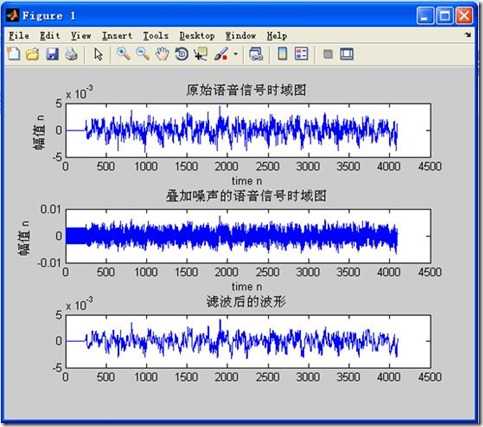Click the middle plot's time n label
The height and width of the screenshot is (427, 483).
pyautogui.click(x=247, y=287)
